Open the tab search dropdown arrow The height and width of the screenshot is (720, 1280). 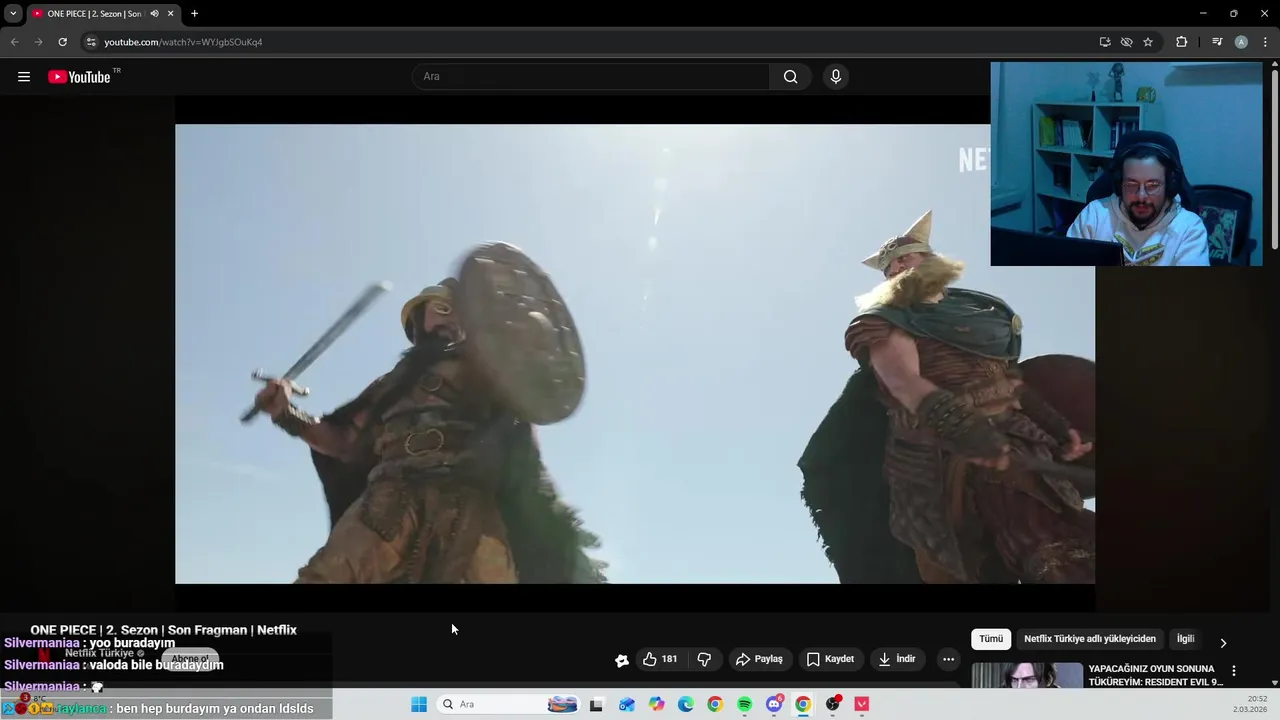(x=13, y=14)
